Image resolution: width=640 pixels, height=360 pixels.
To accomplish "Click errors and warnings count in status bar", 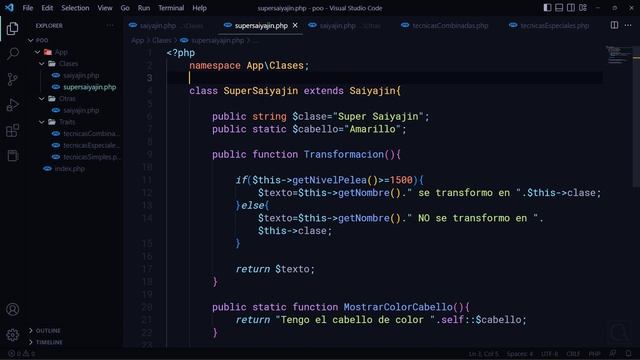I will [x=22, y=353].
